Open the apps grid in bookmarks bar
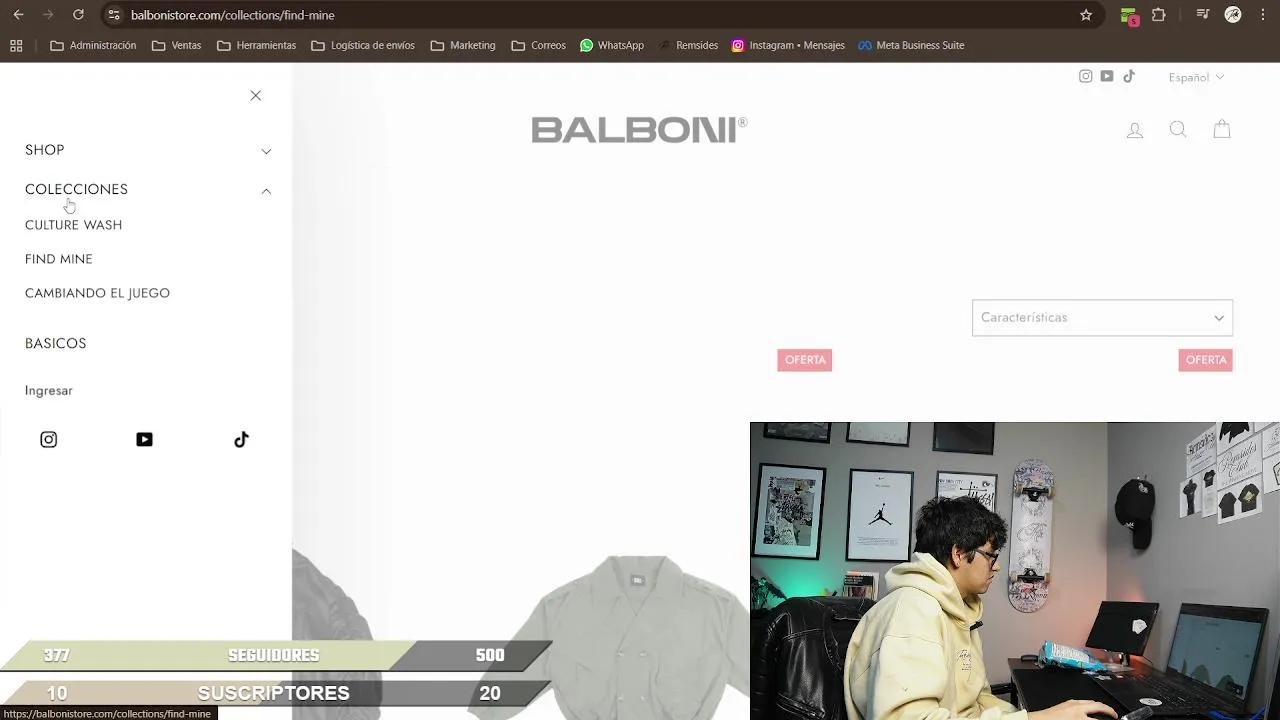This screenshot has height=720, width=1280. point(16,45)
